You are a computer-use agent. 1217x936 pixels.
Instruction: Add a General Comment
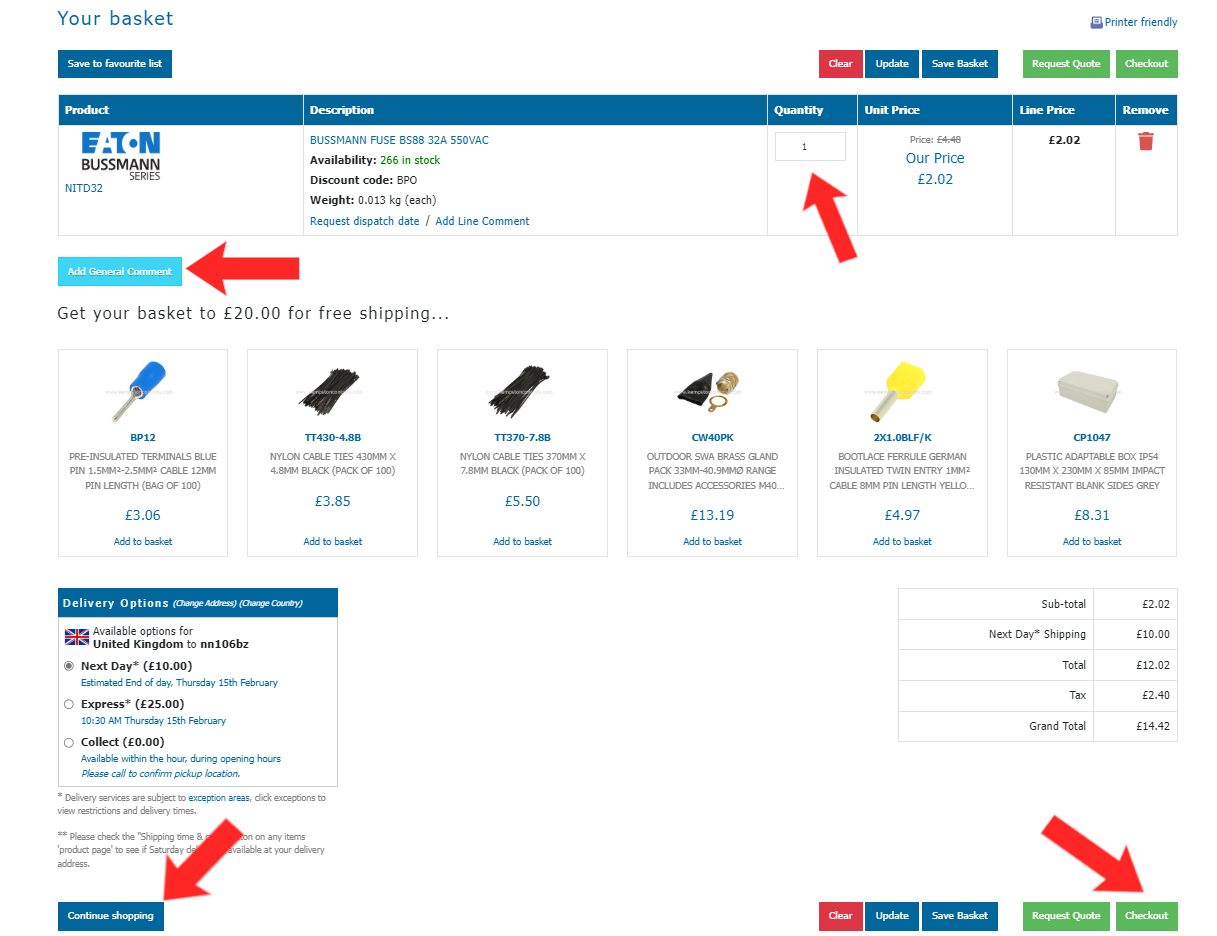click(x=119, y=271)
